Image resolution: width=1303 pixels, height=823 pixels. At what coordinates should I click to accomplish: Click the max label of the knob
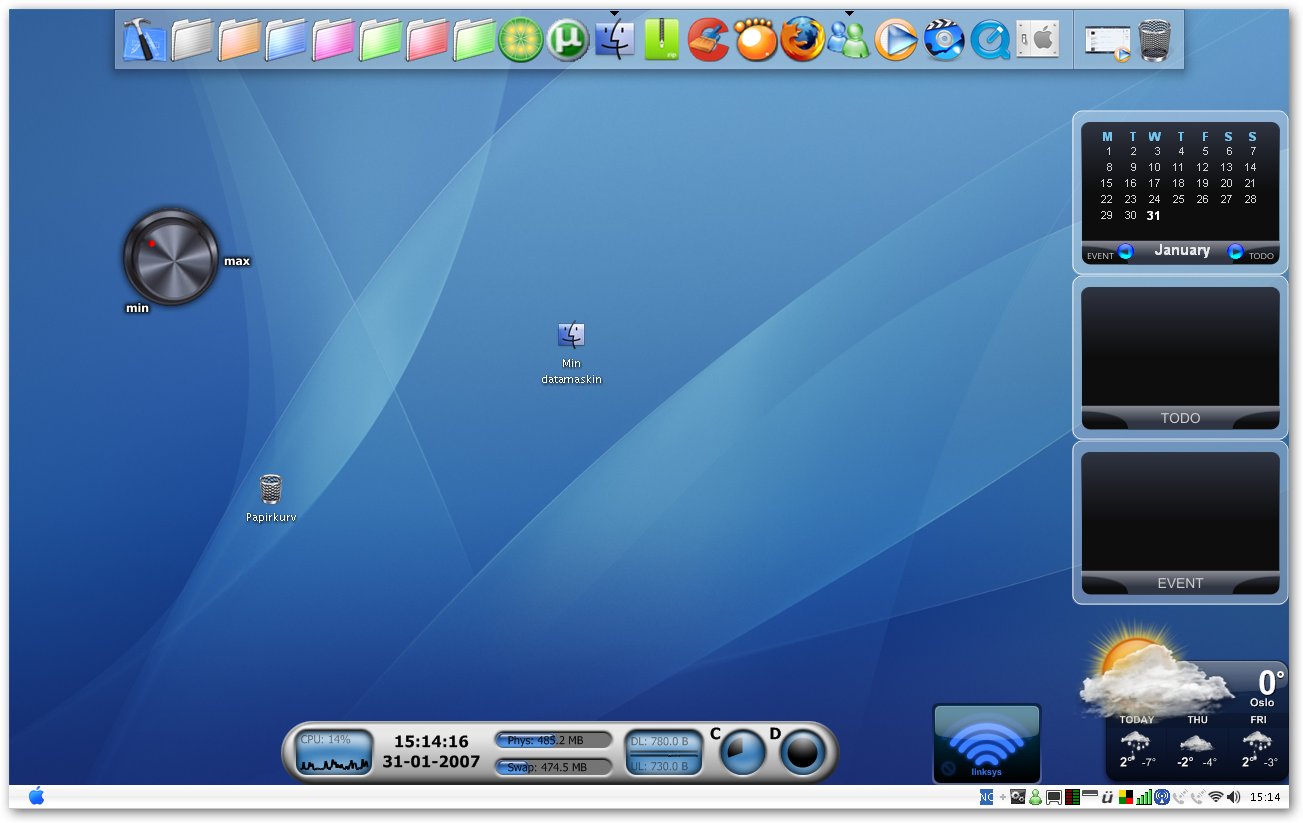pyautogui.click(x=237, y=261)
